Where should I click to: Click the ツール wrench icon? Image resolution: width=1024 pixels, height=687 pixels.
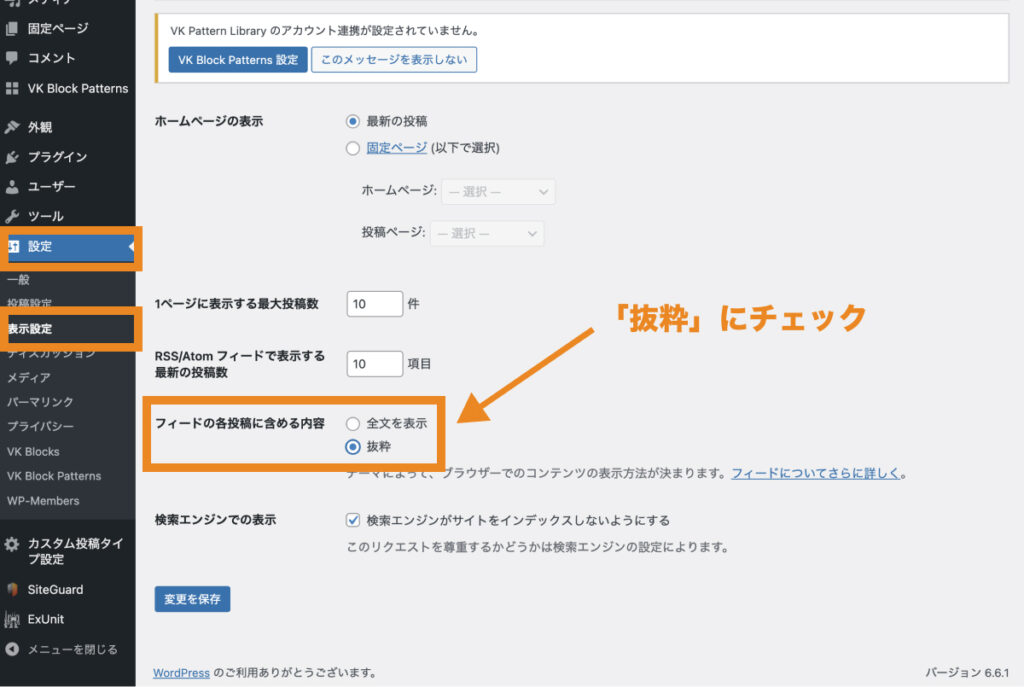coord(14,215)
